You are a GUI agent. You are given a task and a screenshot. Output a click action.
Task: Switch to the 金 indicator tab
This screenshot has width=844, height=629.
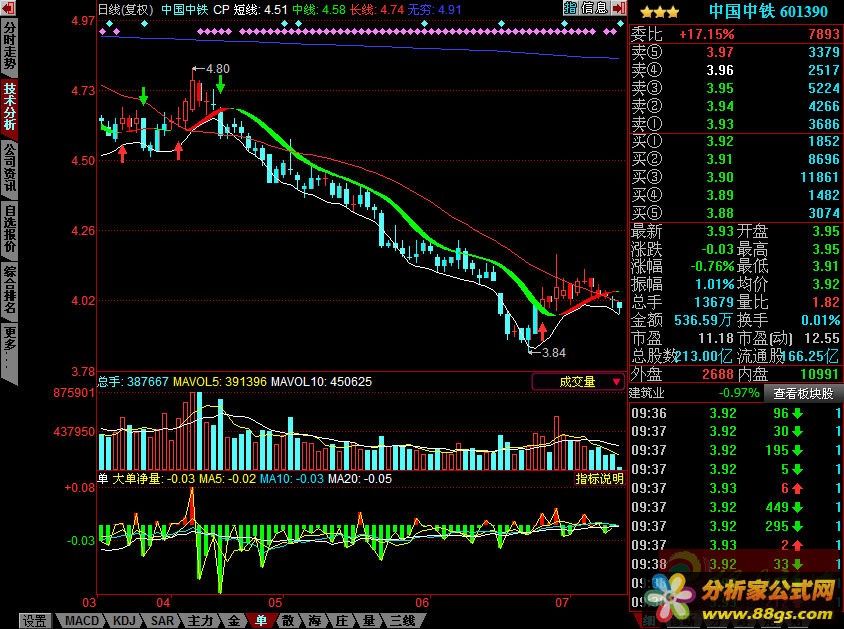[234, 621]
